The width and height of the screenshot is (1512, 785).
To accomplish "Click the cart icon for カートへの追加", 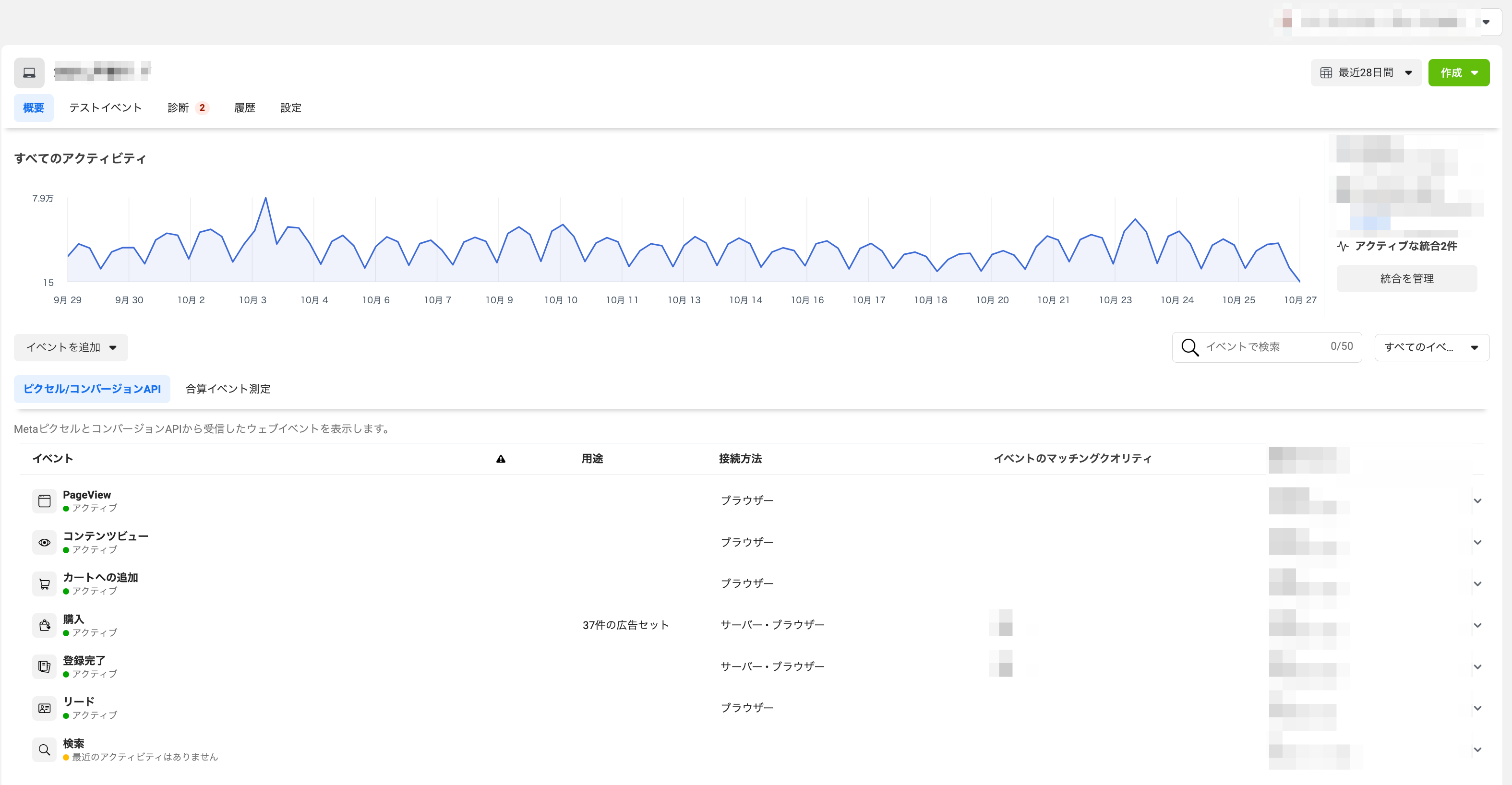I will (x=44, y=584).
